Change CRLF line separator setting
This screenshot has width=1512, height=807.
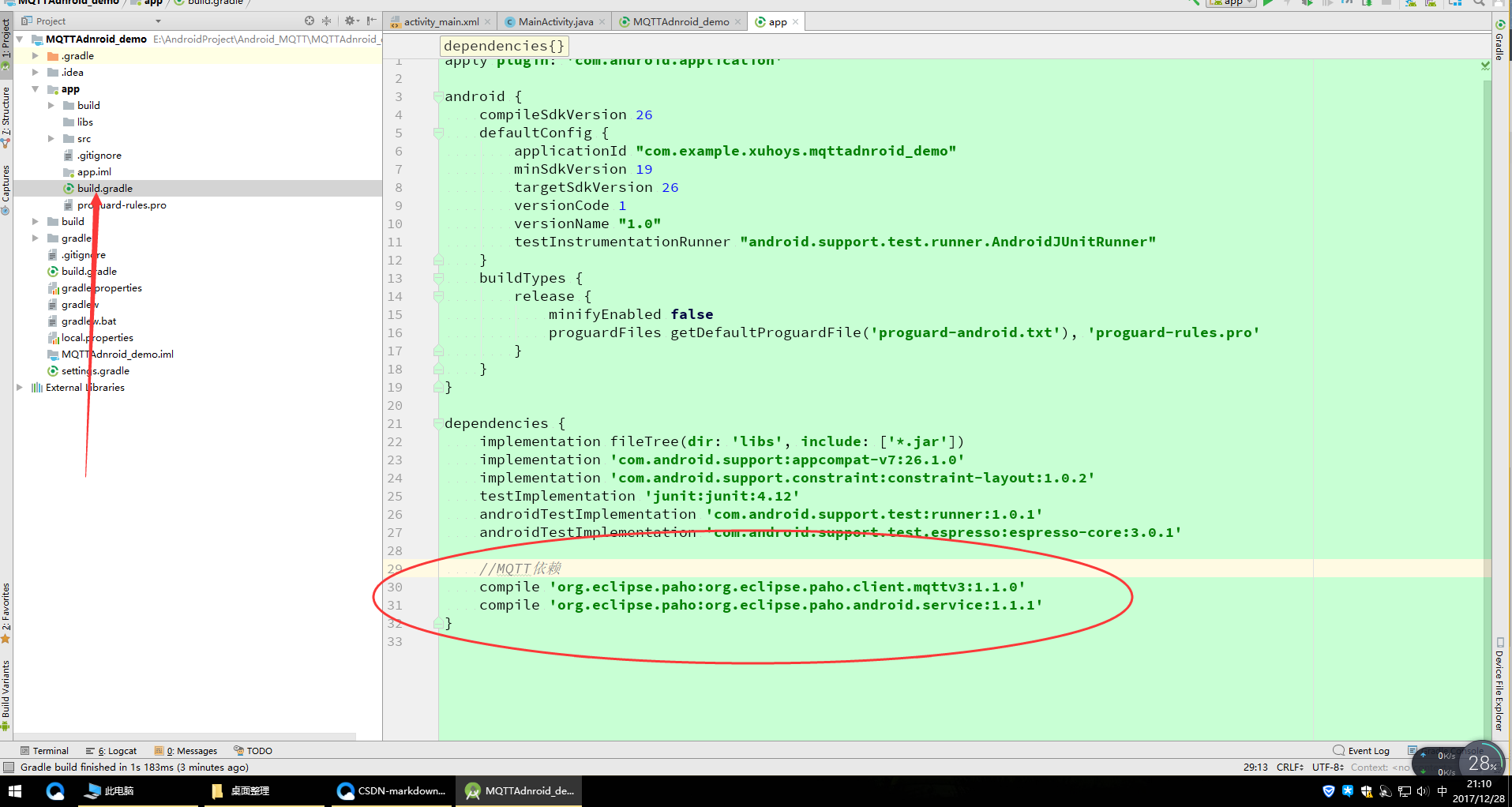[x=1289, y=767]
